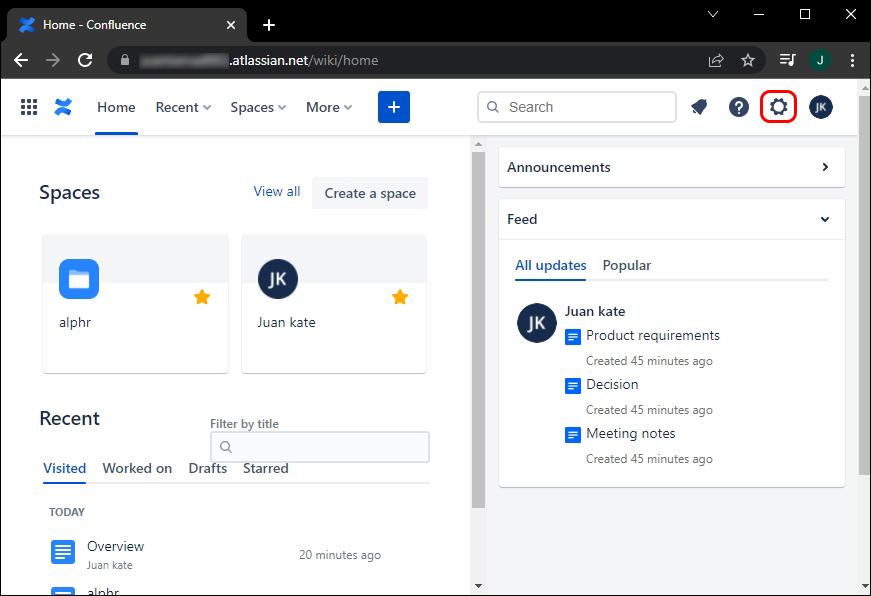Expand the Announcements panel
The width and height of the screenshot is (871, 596).
(825, 167)
